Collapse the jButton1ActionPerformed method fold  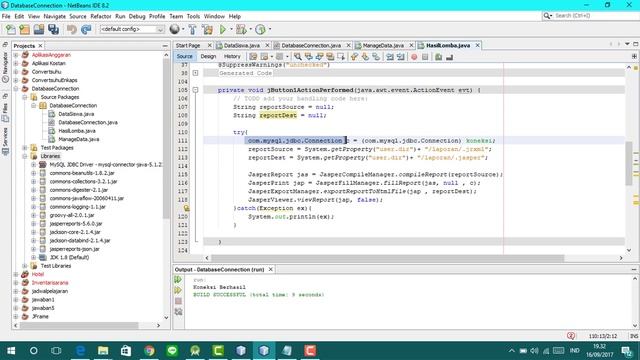[196, 90]
